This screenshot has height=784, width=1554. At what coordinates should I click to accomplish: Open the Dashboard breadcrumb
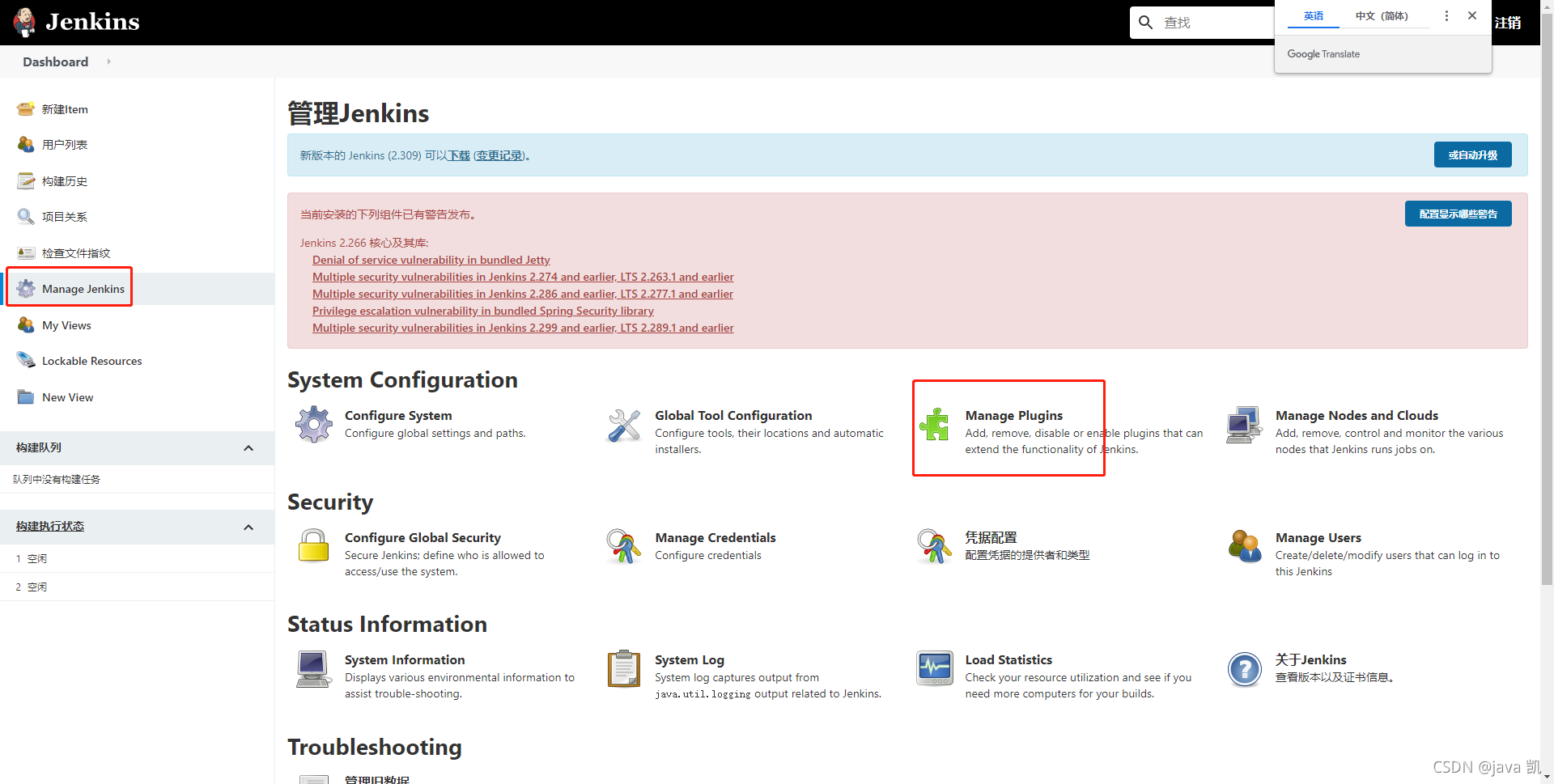point(56,61)
